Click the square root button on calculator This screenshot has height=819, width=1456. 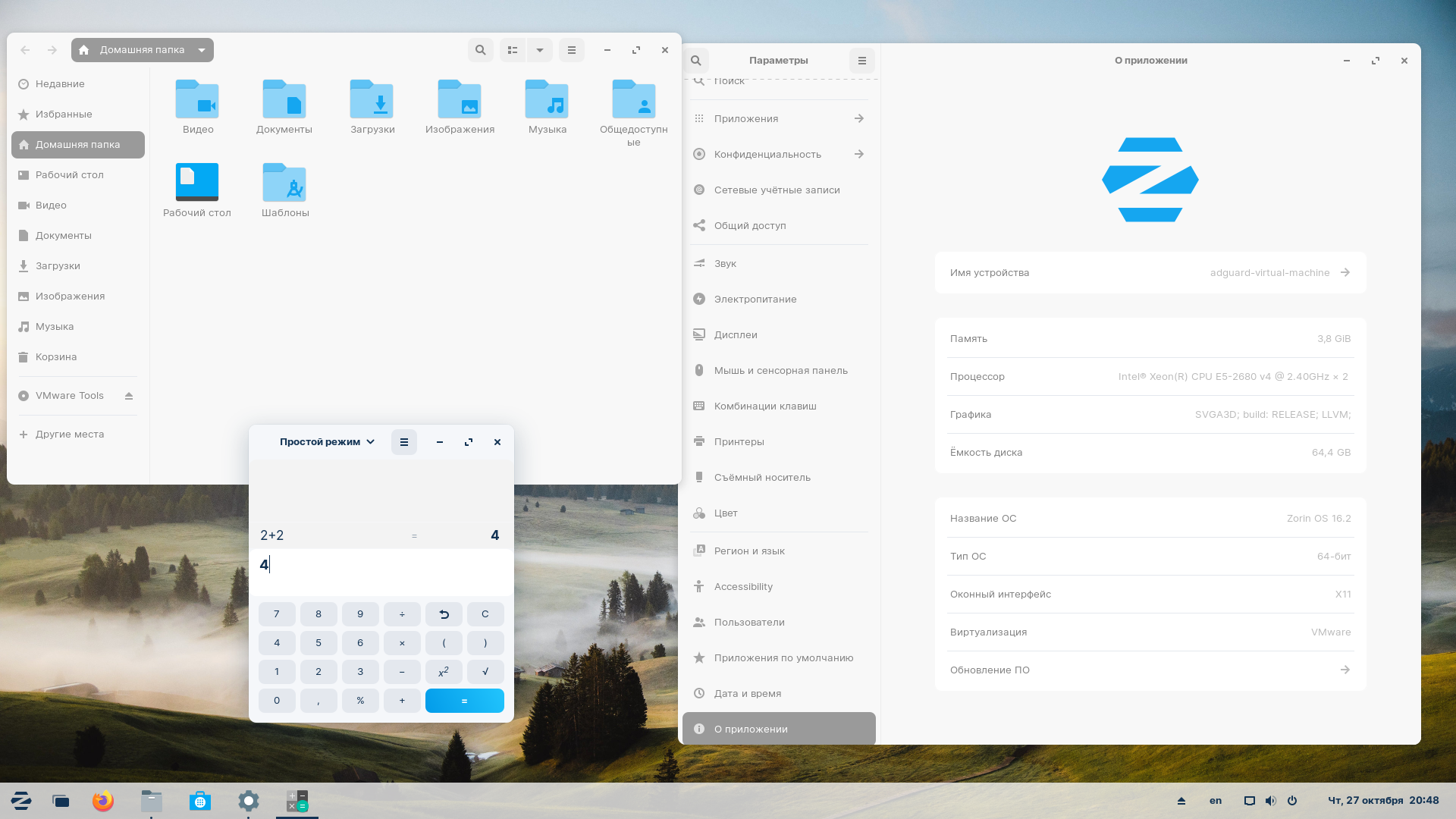pyautogui.click(x=484, y=671)
